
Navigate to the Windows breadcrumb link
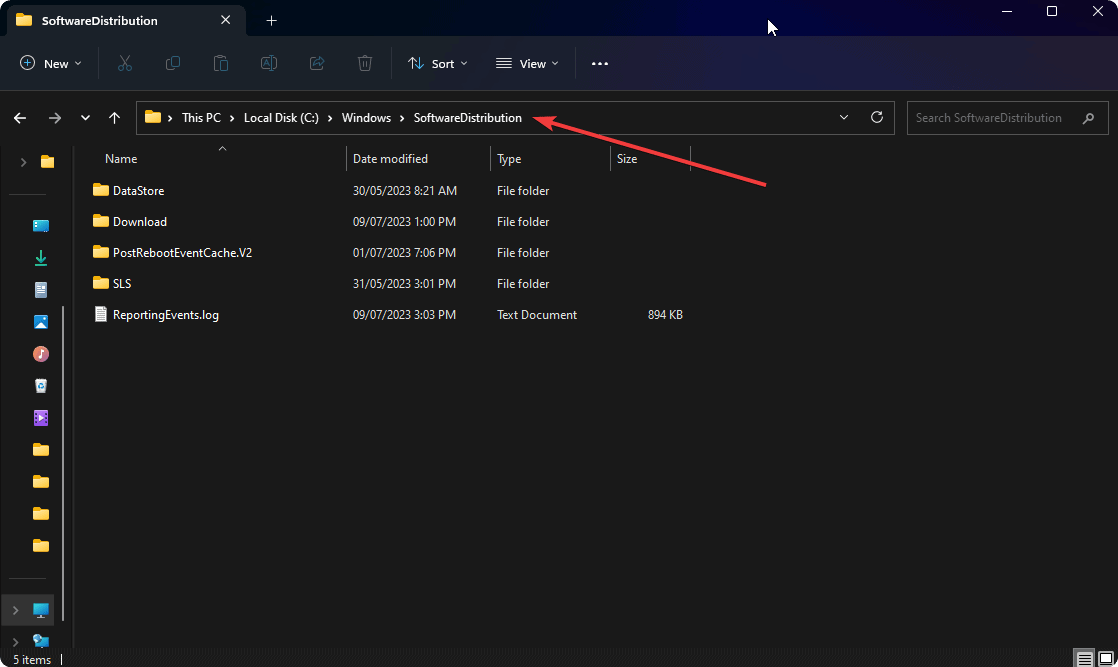(366, 117)
